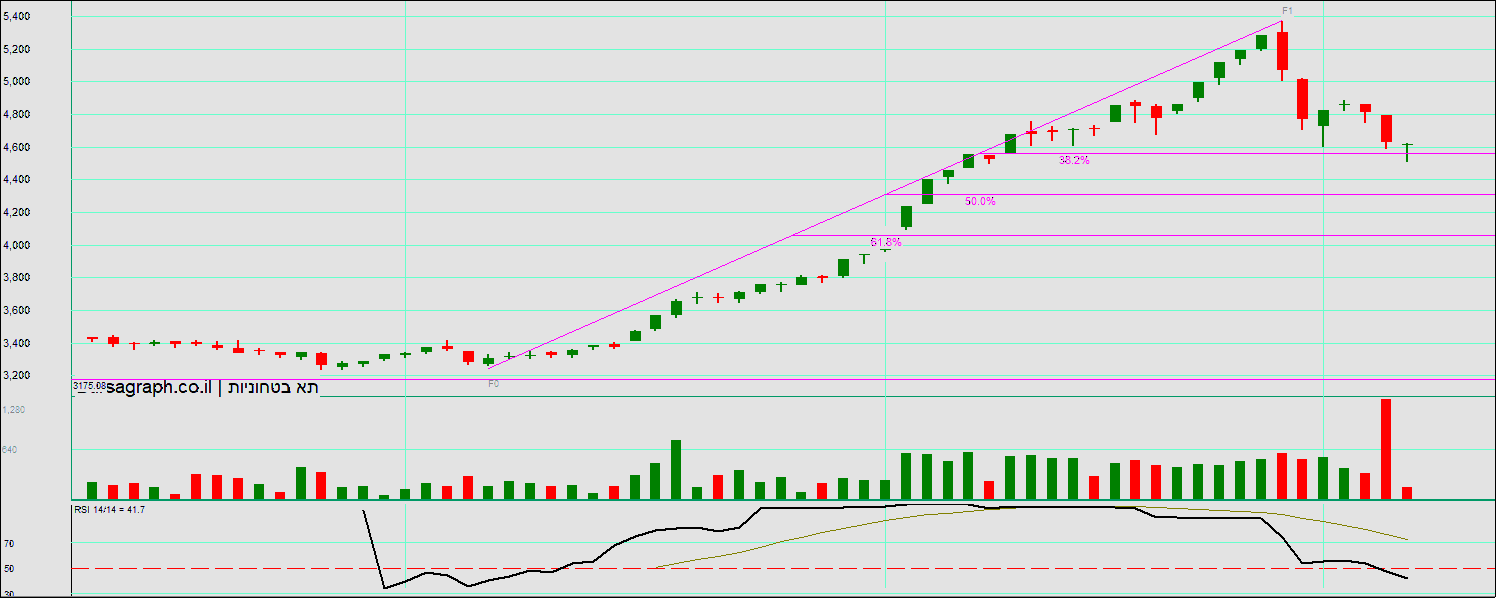Click the Hebrew index name text
The image size is (1496, 598).
(276, 388)
